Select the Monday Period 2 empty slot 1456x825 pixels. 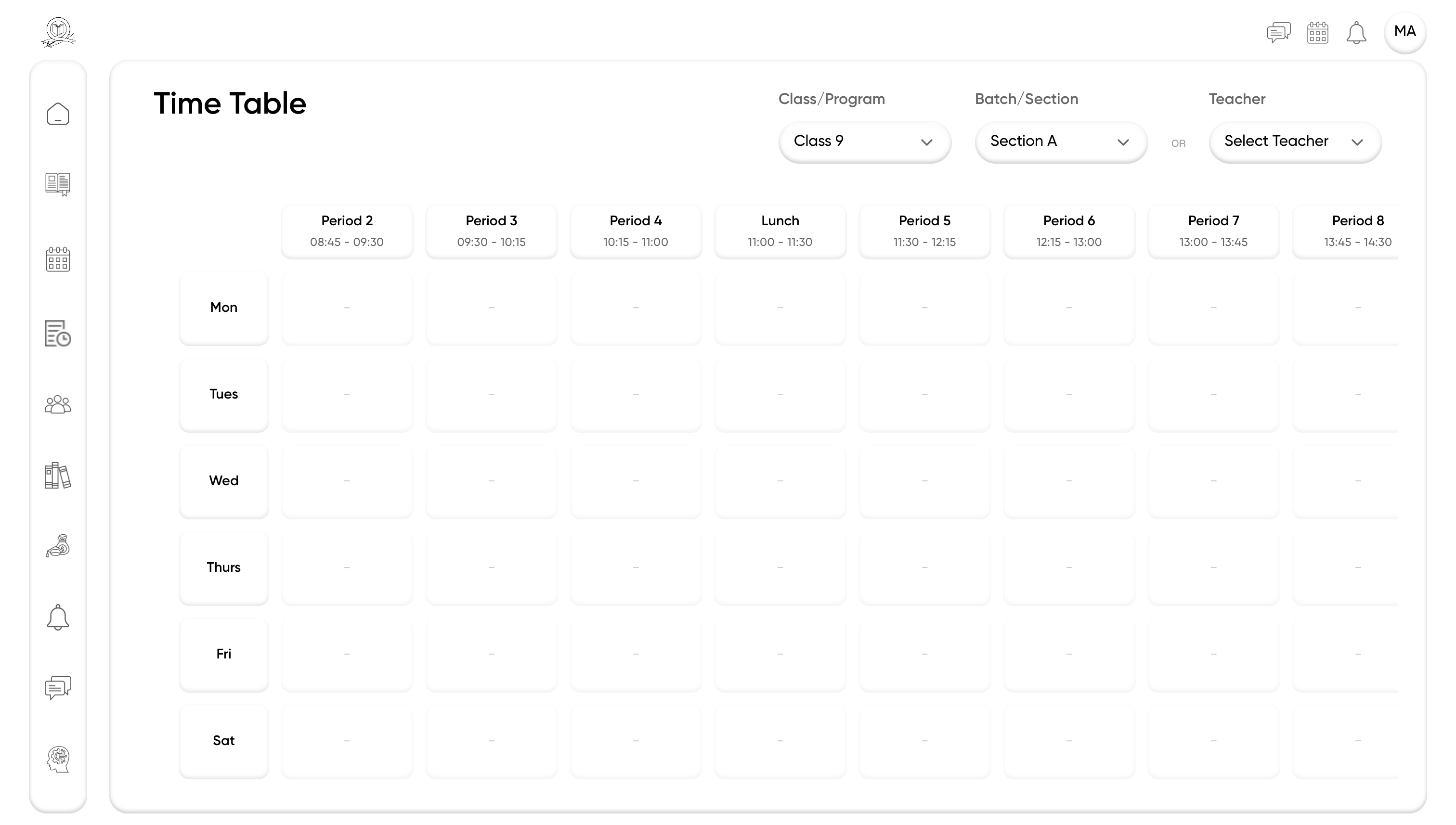(x=346, y=307)
